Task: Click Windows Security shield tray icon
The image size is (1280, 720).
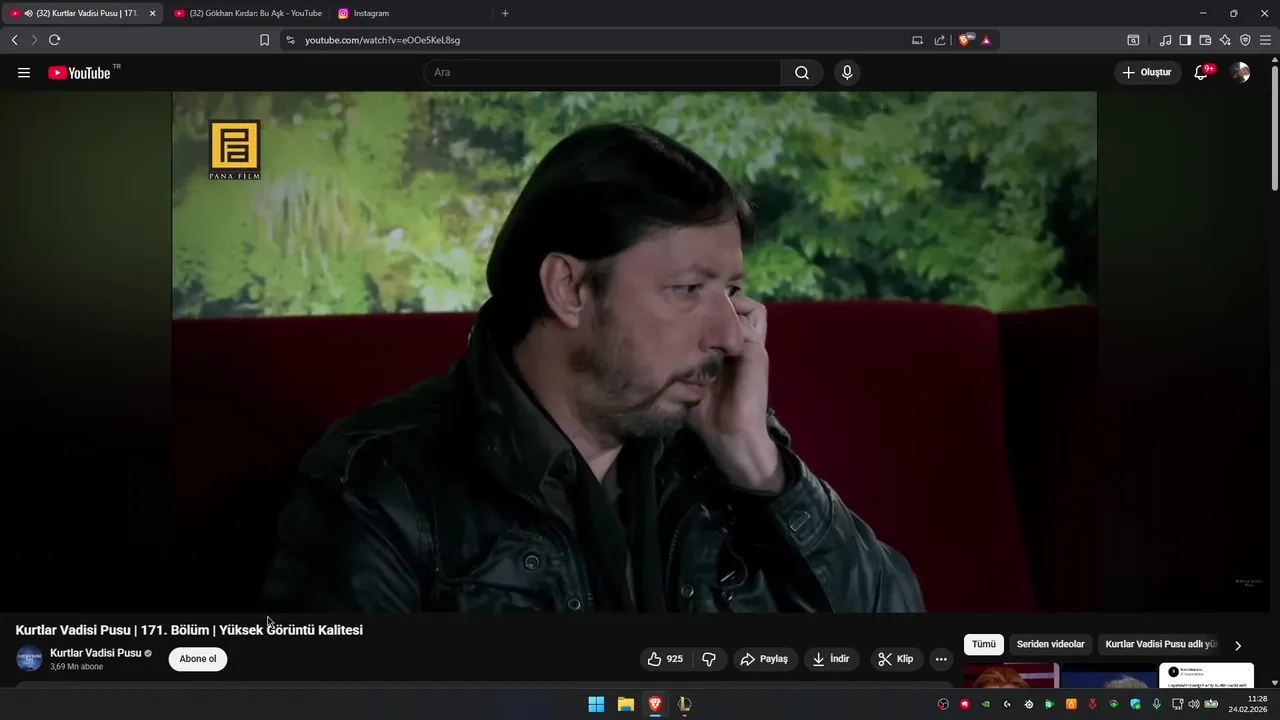Action: [x=1135, y=704]
